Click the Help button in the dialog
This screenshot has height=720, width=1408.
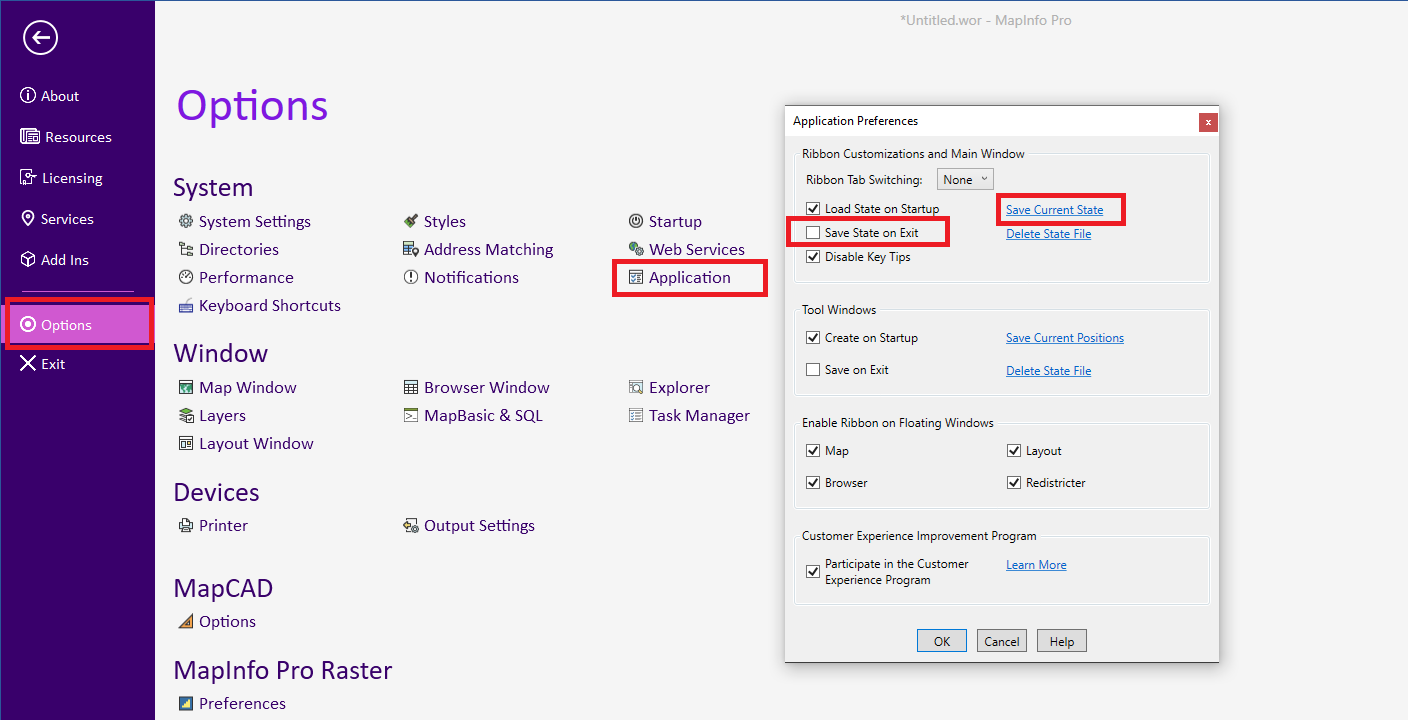tap(1062, 641)
